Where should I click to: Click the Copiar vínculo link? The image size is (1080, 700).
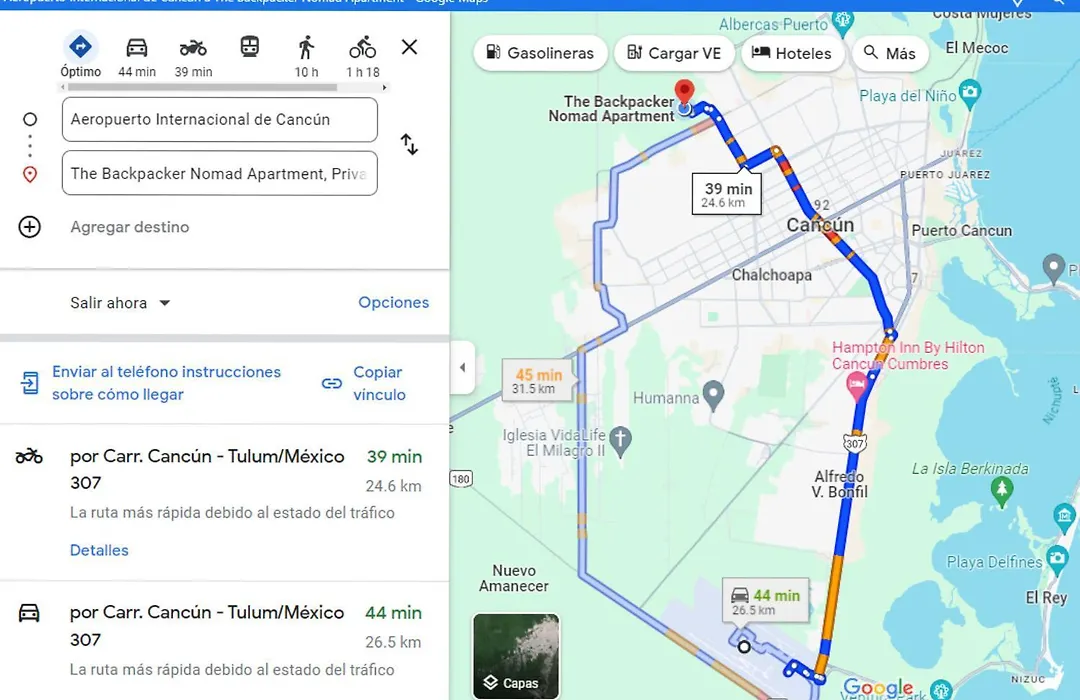380,383
